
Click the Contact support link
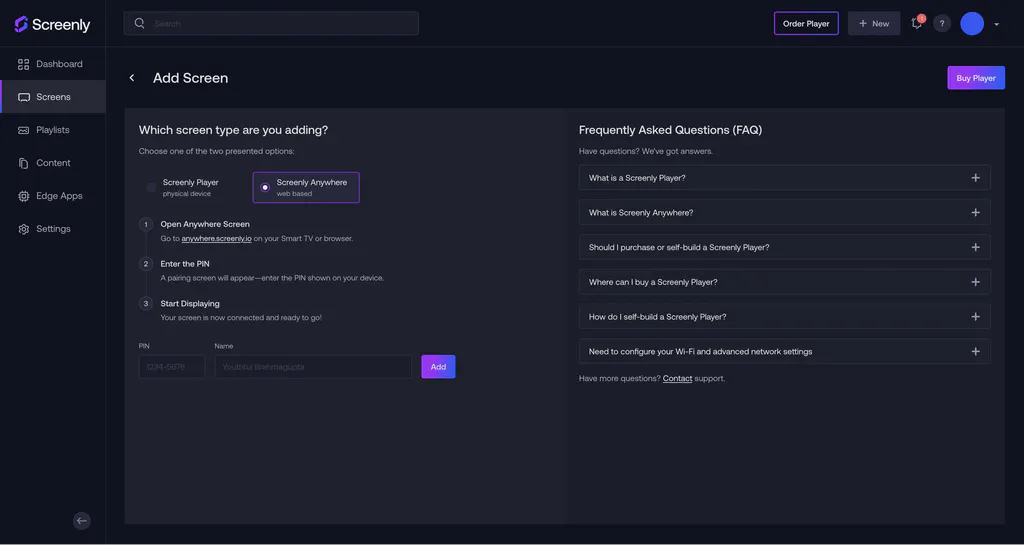[677, 379]
